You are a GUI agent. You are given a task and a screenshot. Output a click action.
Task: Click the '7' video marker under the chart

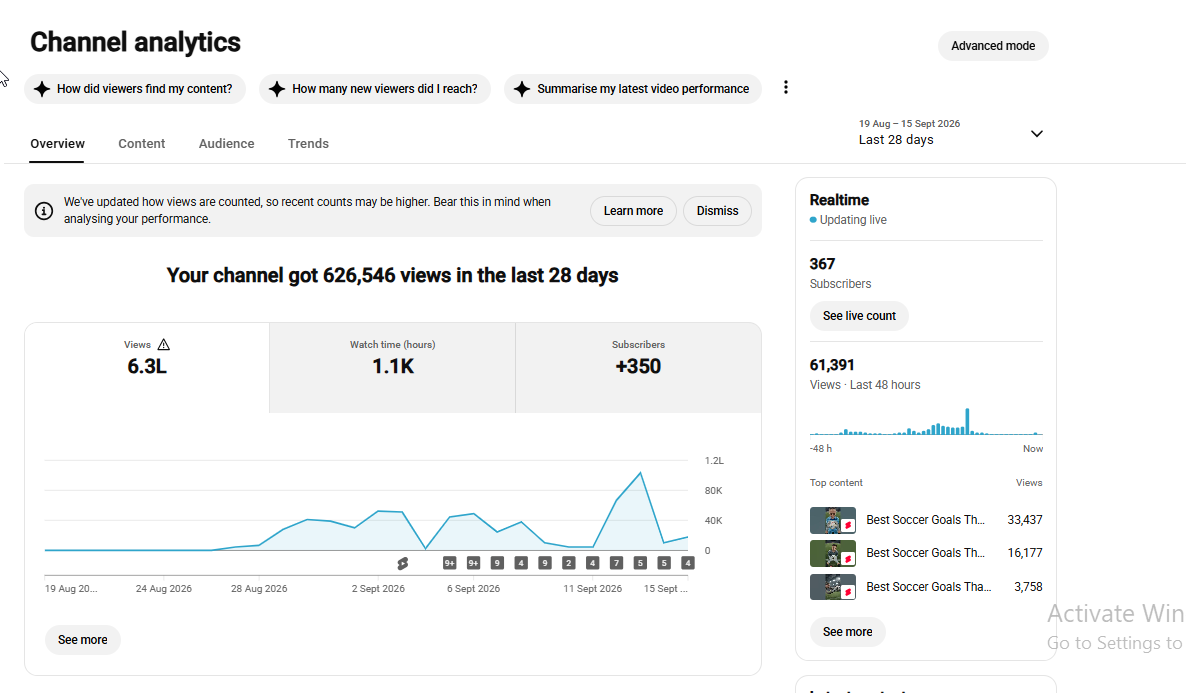pos(616,563)
